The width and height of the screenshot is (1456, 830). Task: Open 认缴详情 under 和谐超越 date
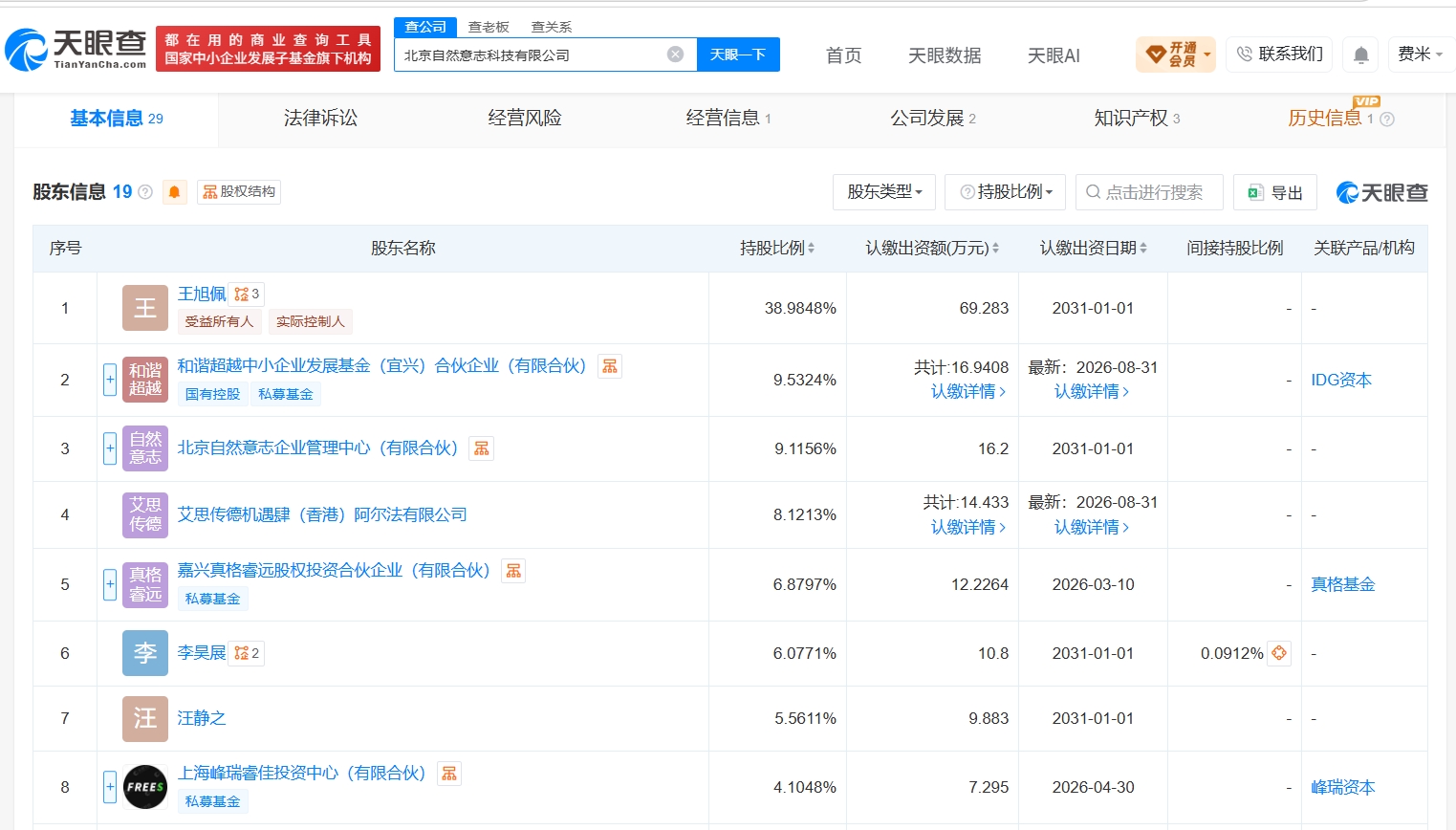pyautogui.click(x=1092, y=392)
